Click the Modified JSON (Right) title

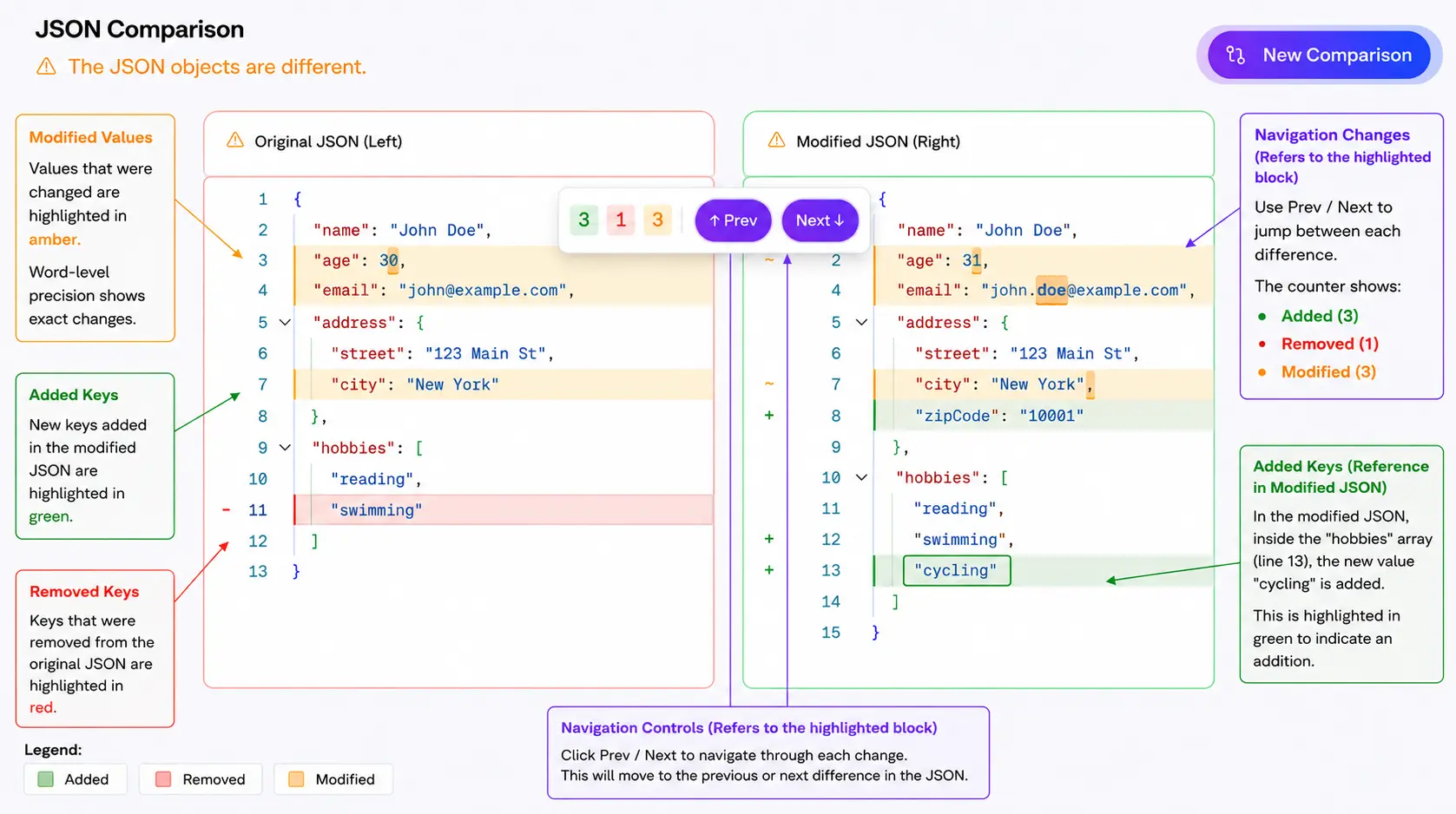click(878, 141)
